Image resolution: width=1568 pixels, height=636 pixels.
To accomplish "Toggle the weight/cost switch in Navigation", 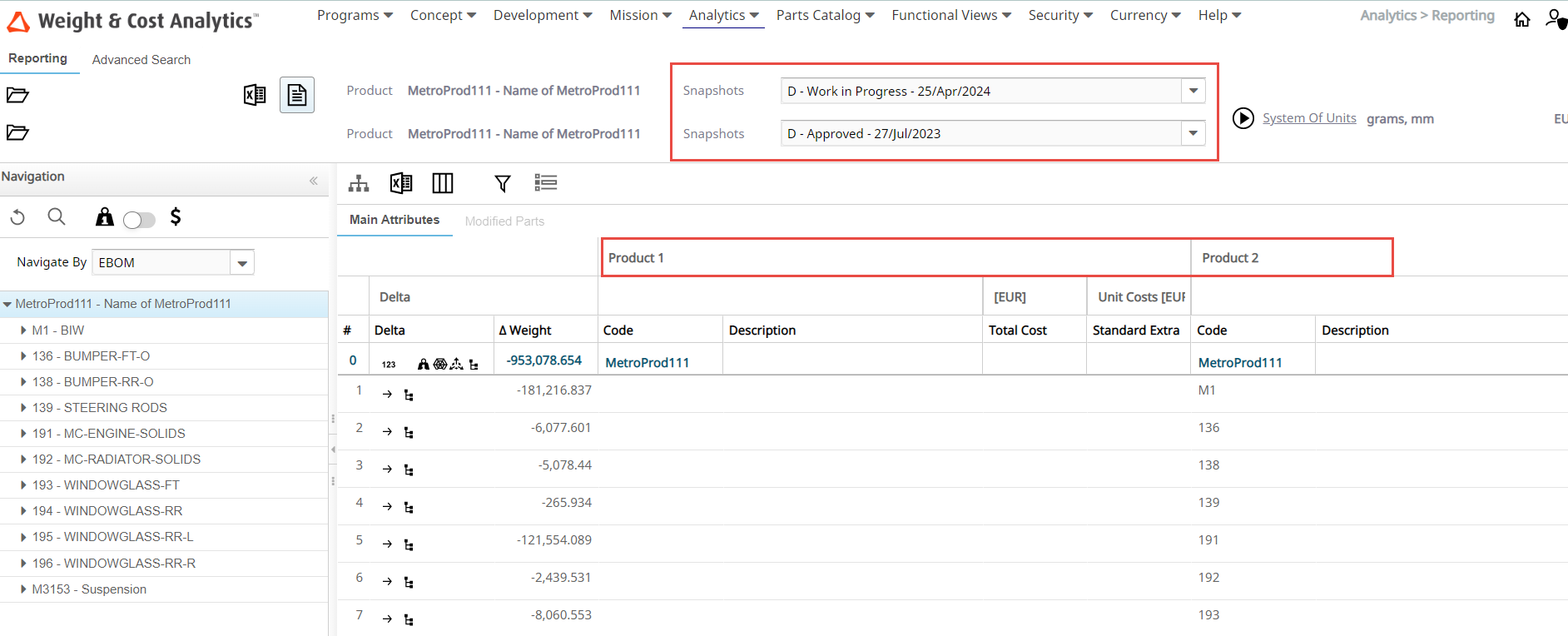I will click(x=139, y=220).
